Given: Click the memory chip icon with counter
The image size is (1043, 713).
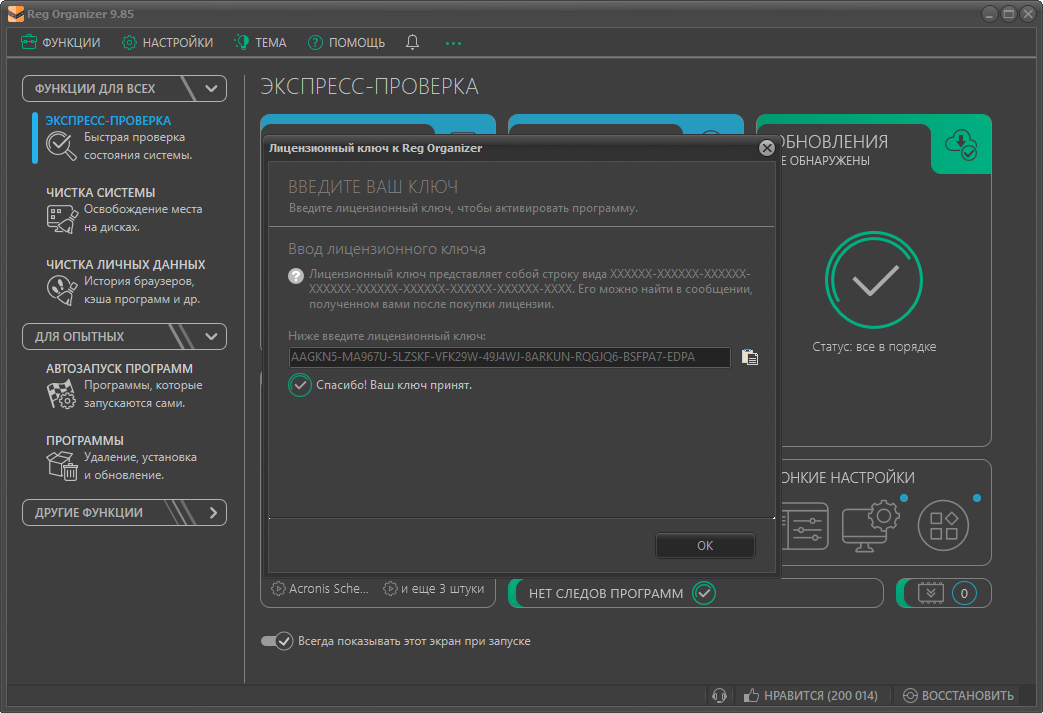Looking at the screenshot, I should [x=931, y=593].
